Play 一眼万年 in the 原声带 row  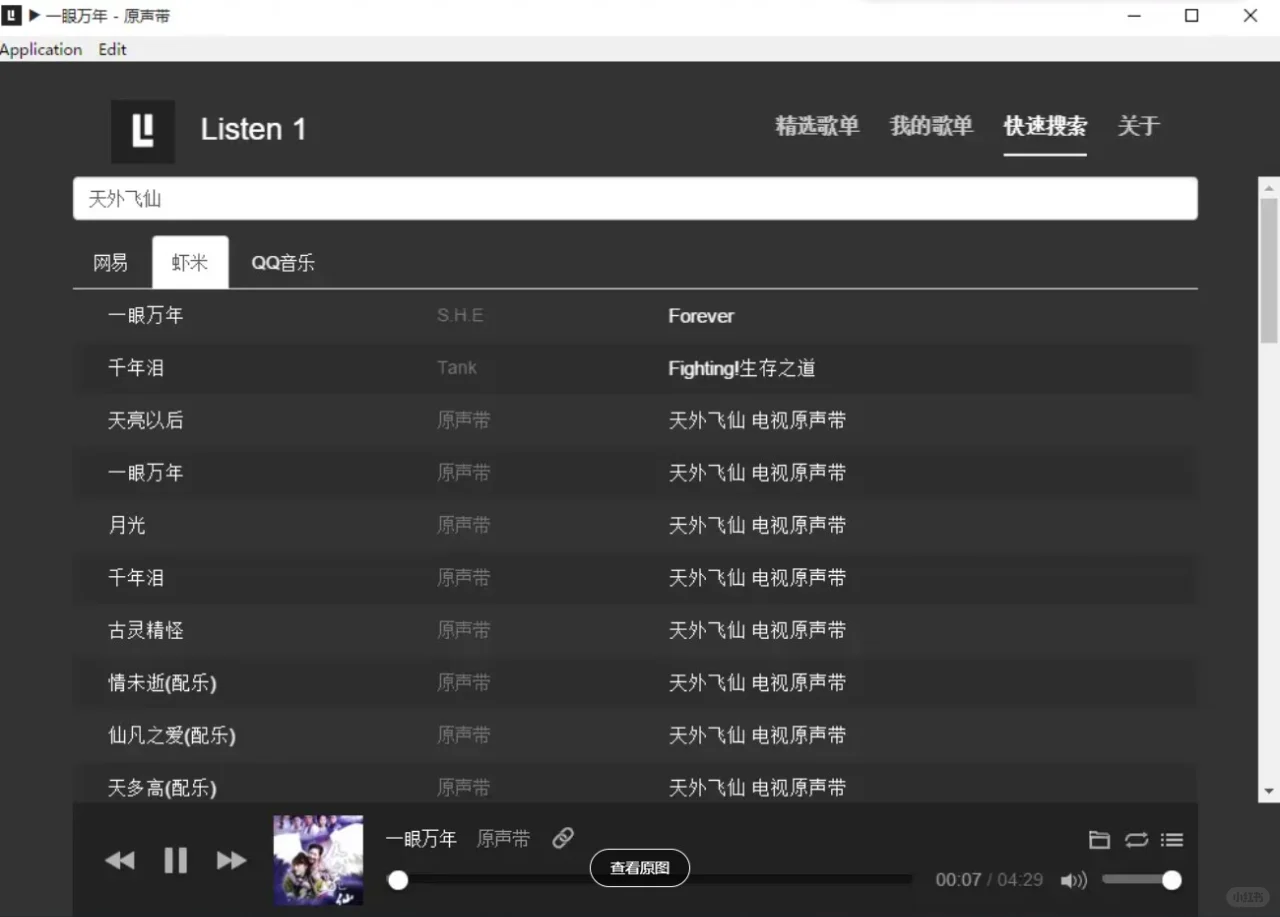[146, 473]
